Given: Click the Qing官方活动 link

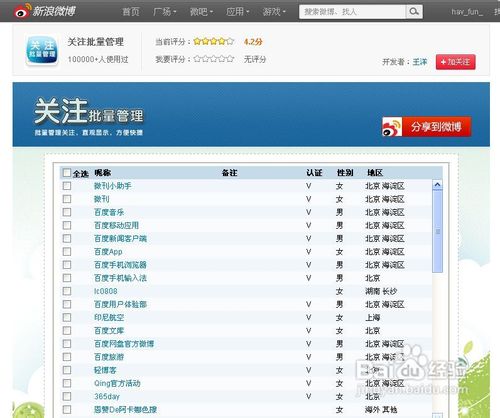Looking at the screenshot, I should click(117, 383).
